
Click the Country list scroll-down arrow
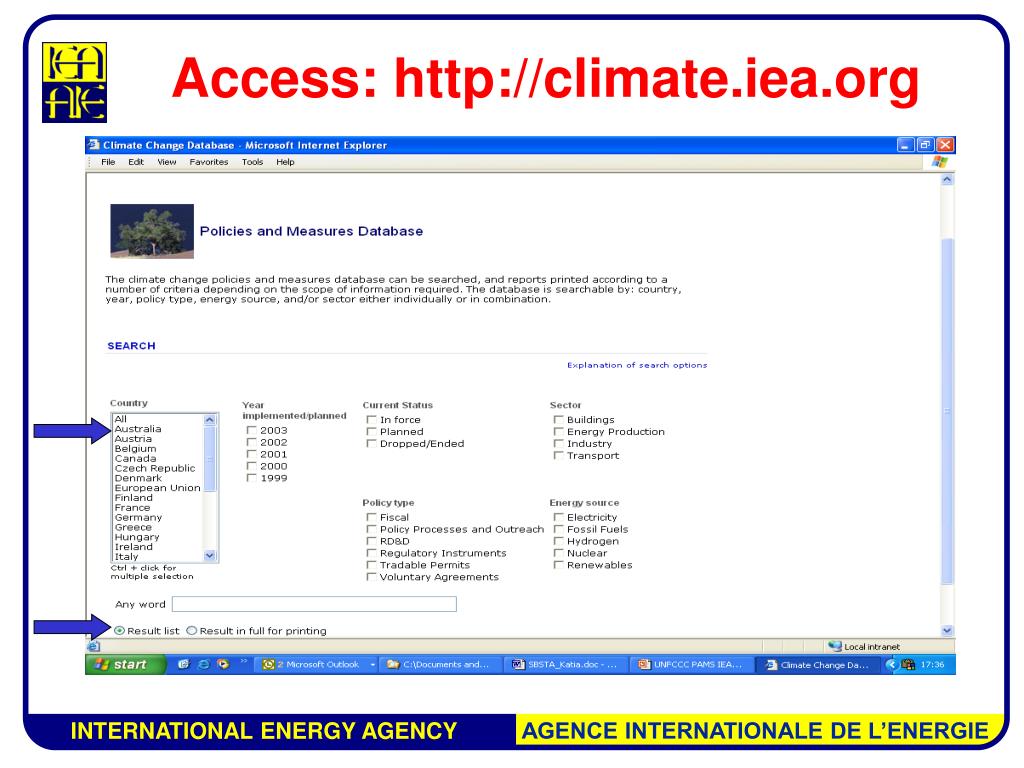pyautogui.click(x=210, y=555)
